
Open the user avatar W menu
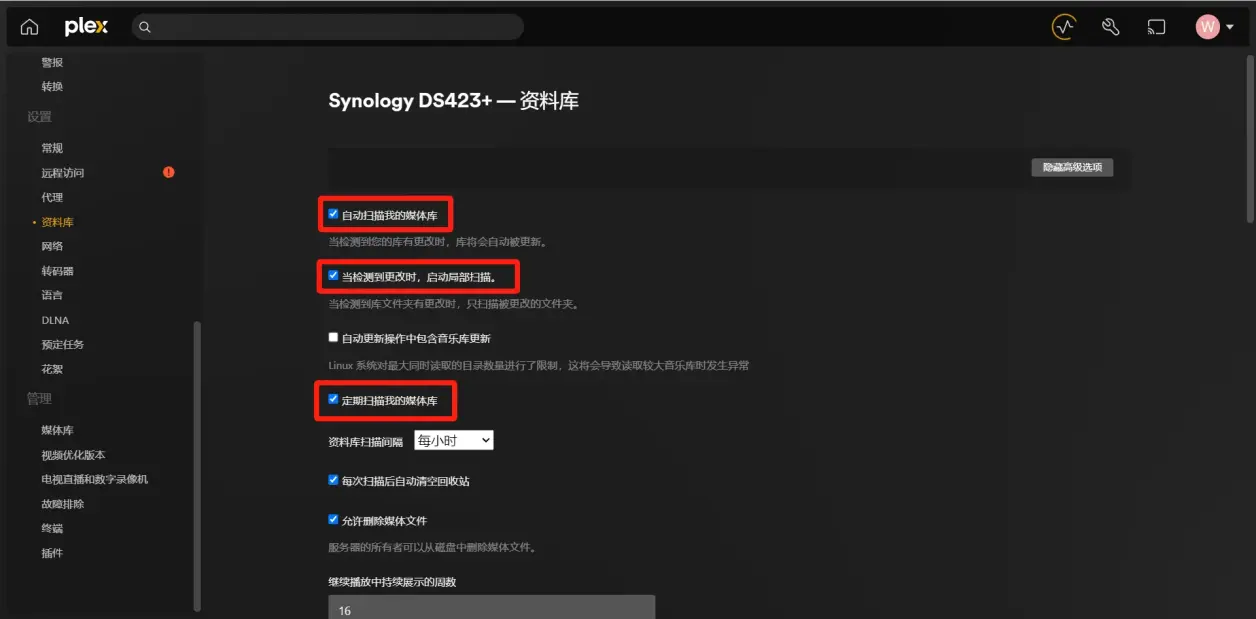pyautogui.click(x=1214, y=27)
